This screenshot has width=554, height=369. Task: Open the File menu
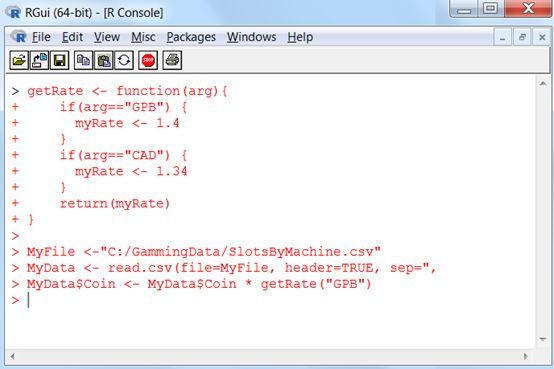tap(41, 37)
